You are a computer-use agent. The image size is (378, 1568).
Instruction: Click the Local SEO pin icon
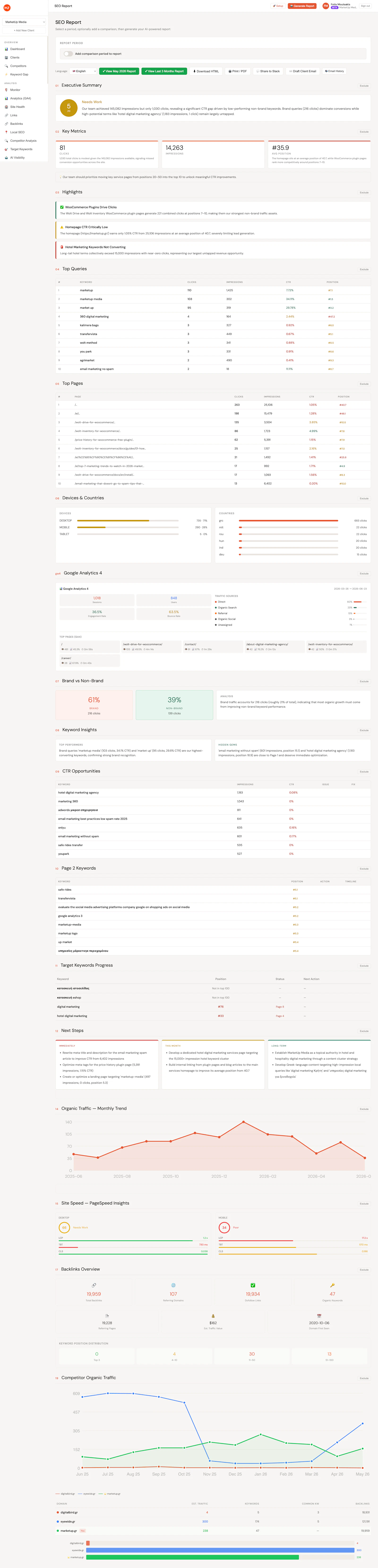click(6, 132)
